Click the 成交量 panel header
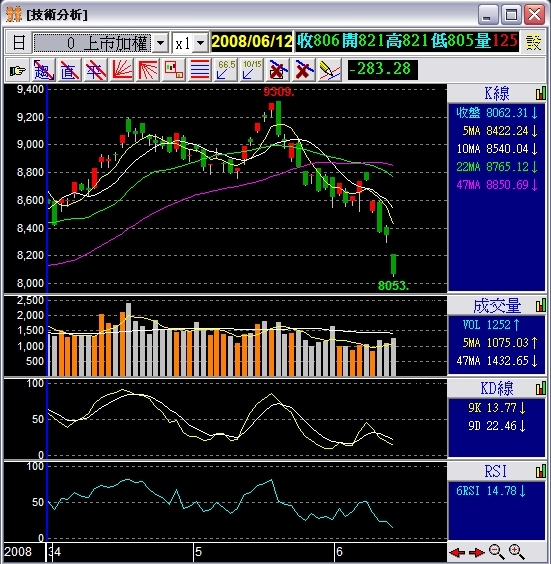The height and width of the screenshot is (564, 551). tap(497, 306)
